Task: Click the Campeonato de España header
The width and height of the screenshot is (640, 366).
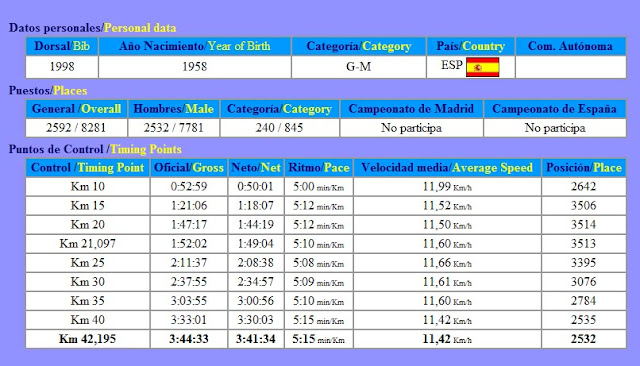Action: (x=555, y=109)
